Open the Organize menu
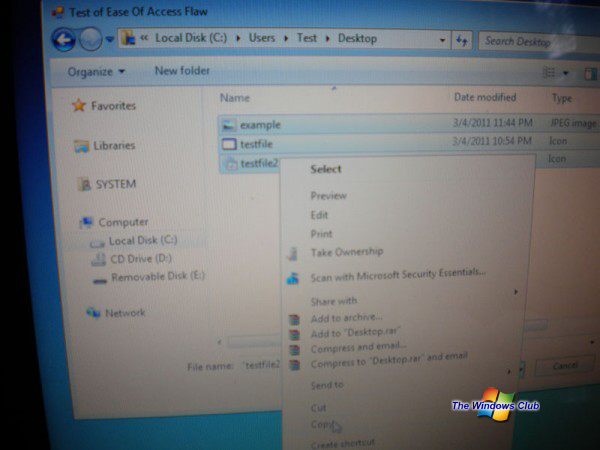The height and width of the screenshot is (450, 600). pyautogui.click(x=96, y=72)
